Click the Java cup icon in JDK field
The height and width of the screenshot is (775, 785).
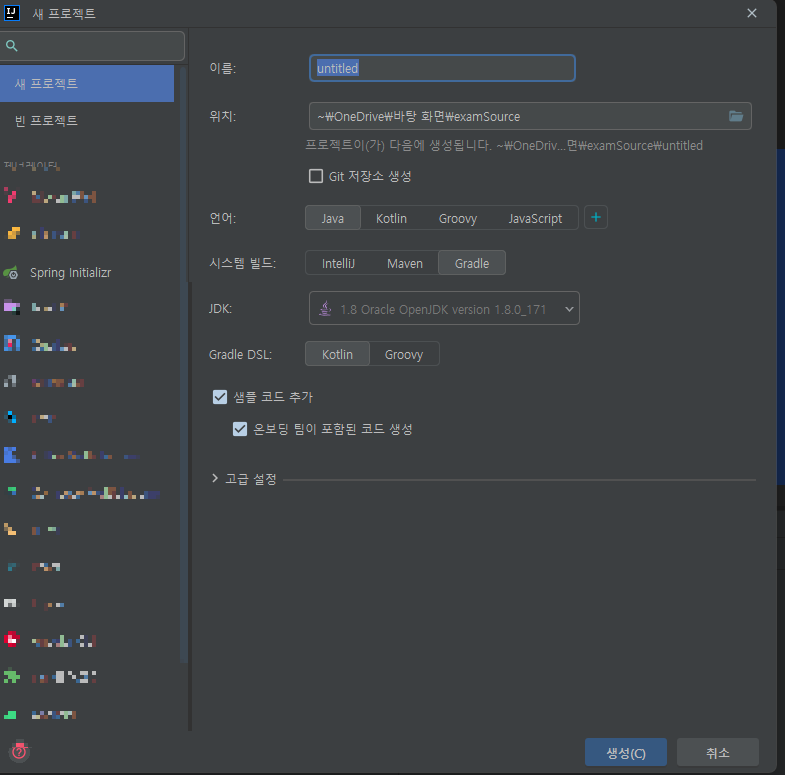point(325,308)
